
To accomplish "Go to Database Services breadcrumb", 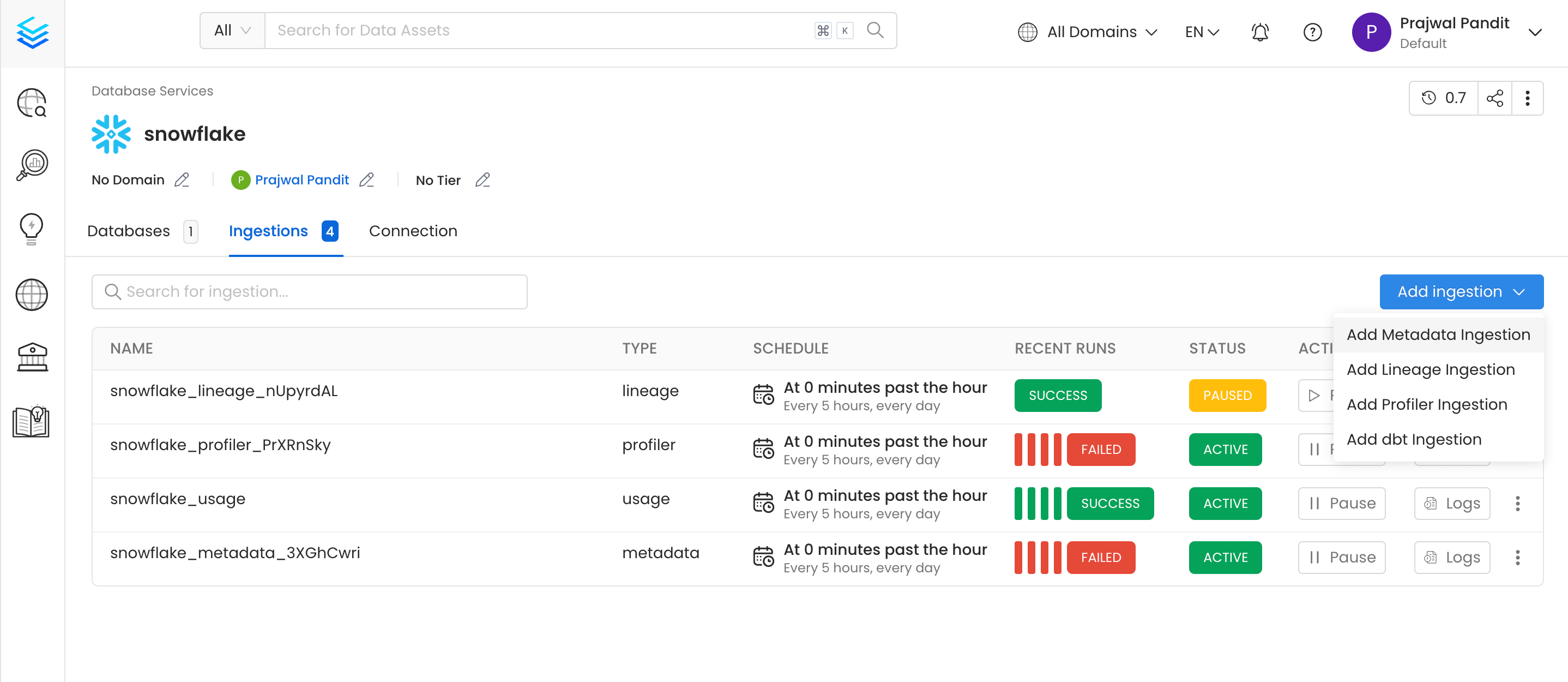I will click(152, 91).
